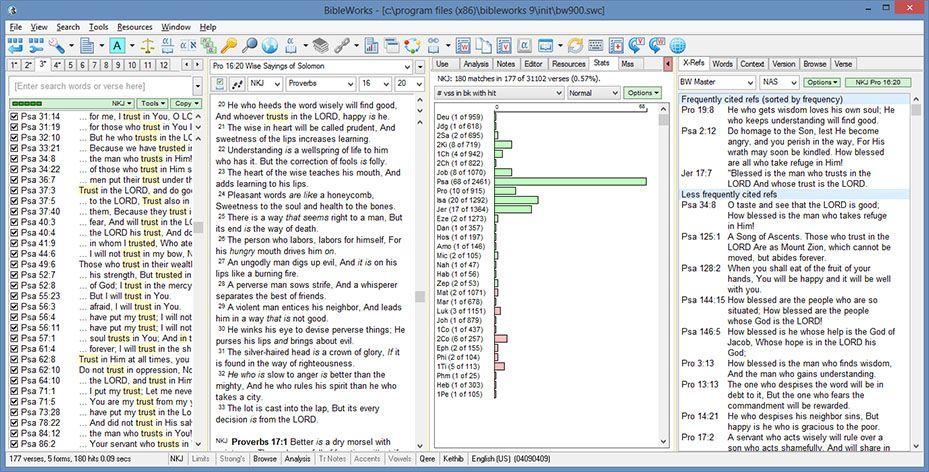Uncheck the Psa 40:4 result checkbox
929x472 pixels.
[x=15, y=233]
